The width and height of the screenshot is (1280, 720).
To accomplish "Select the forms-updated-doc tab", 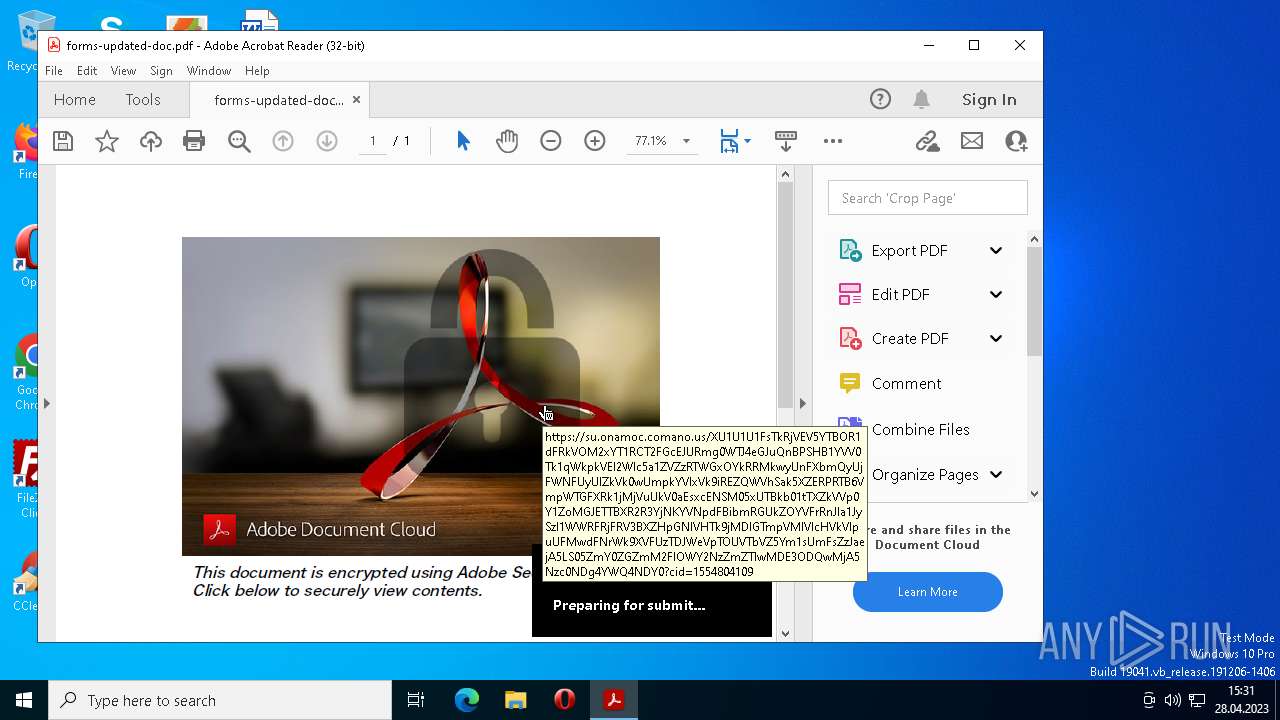I will (x=279, y=100).
